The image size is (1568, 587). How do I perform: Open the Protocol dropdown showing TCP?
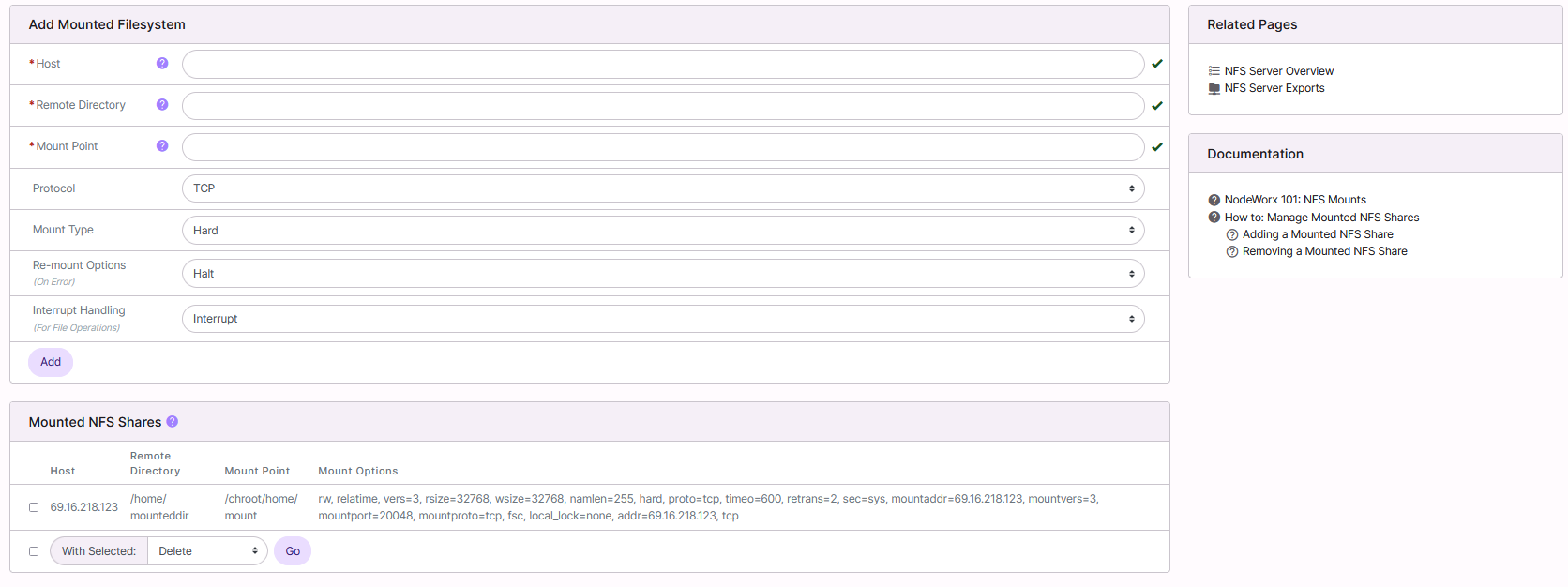click(662, 188)
